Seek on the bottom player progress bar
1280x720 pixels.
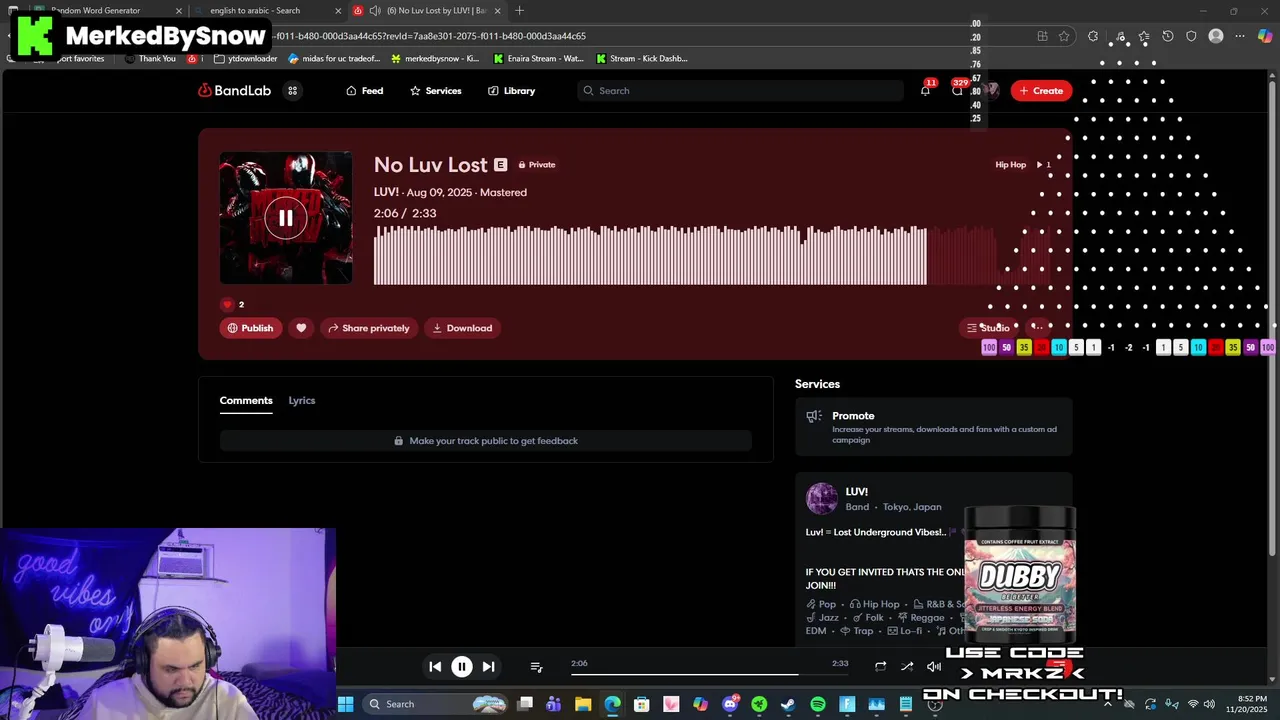709,674
